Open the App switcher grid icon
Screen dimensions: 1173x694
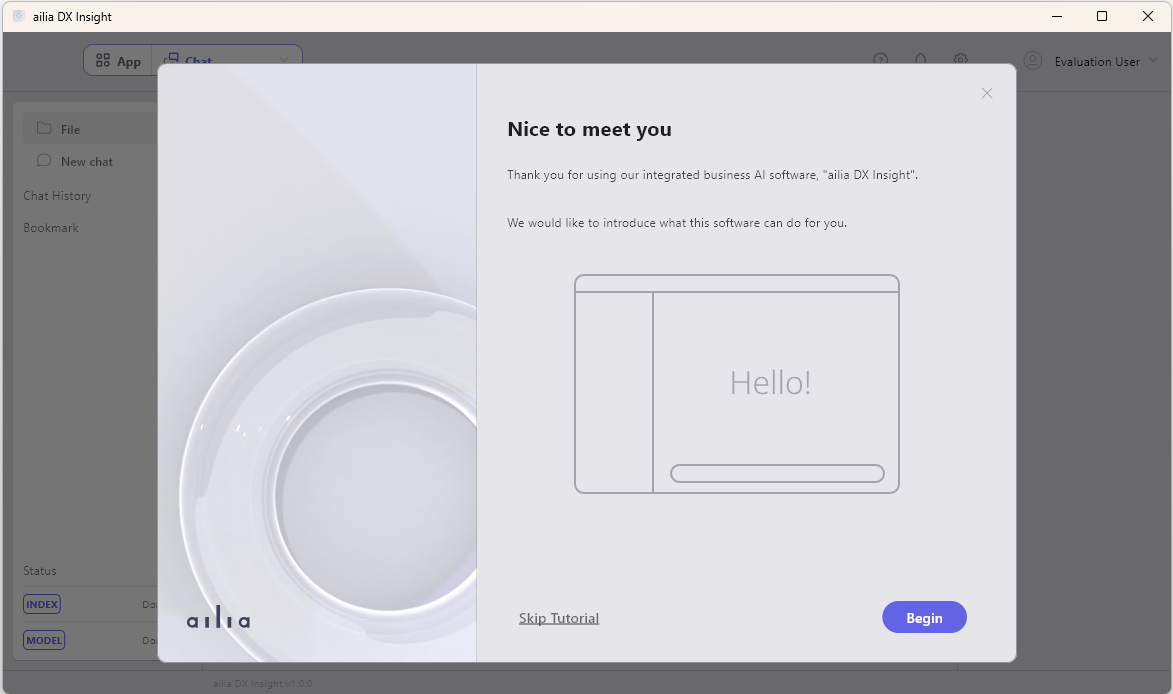click(103, 60)
